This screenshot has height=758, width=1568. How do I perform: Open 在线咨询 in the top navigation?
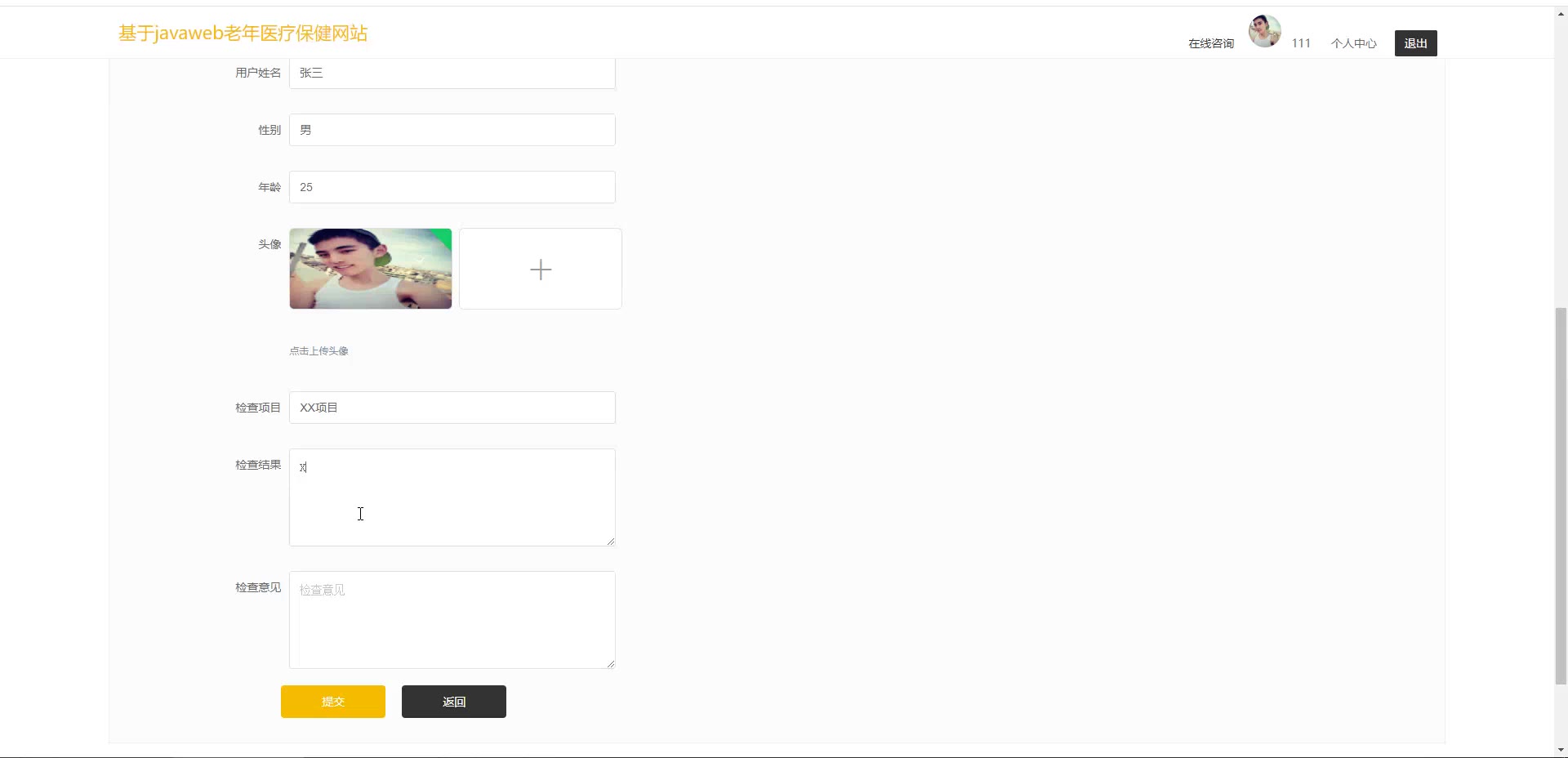[x=1210, y=43]
